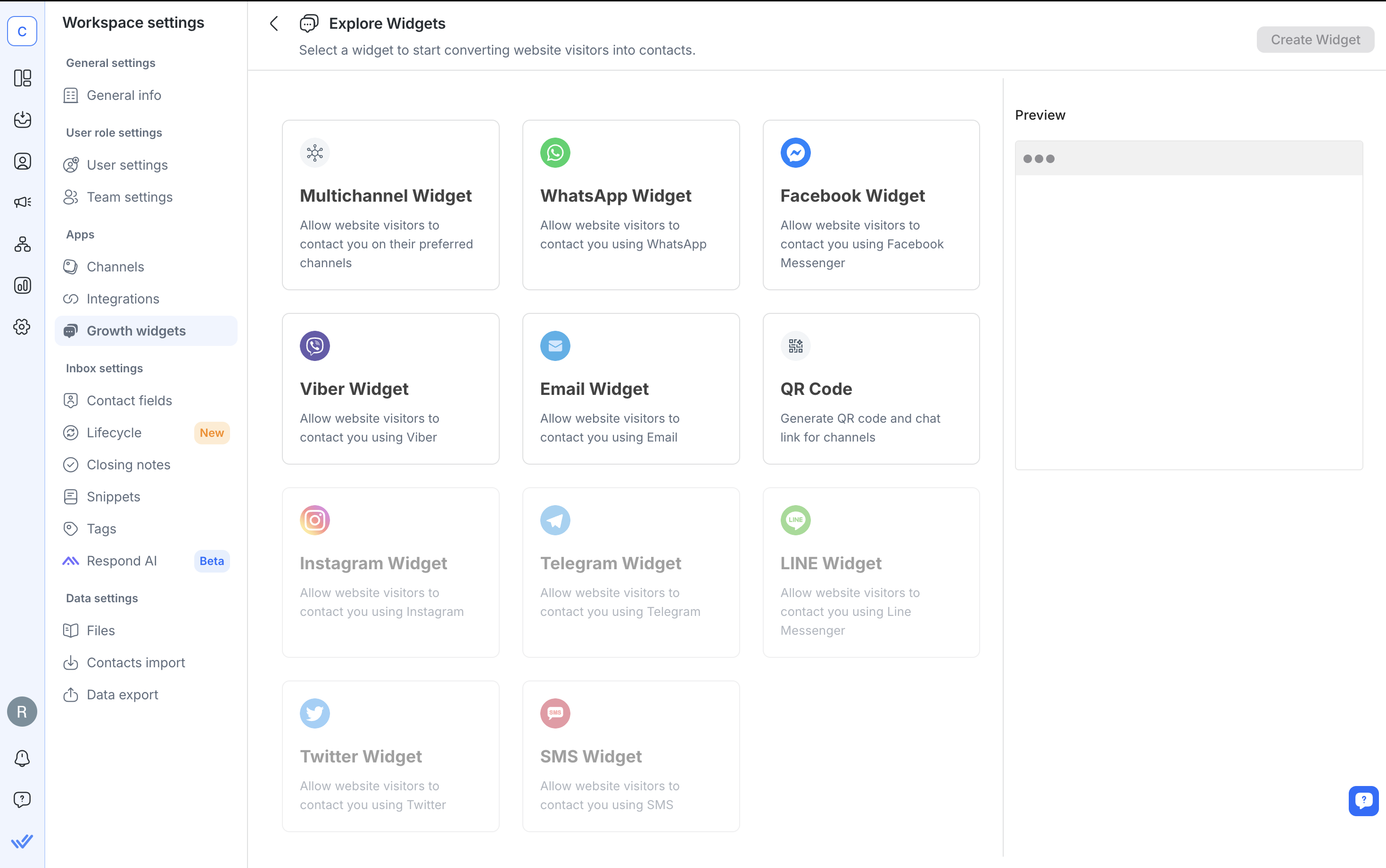1386x868 pixels.
Task: Click the workspace avatar labeled C
Action: 22,32
